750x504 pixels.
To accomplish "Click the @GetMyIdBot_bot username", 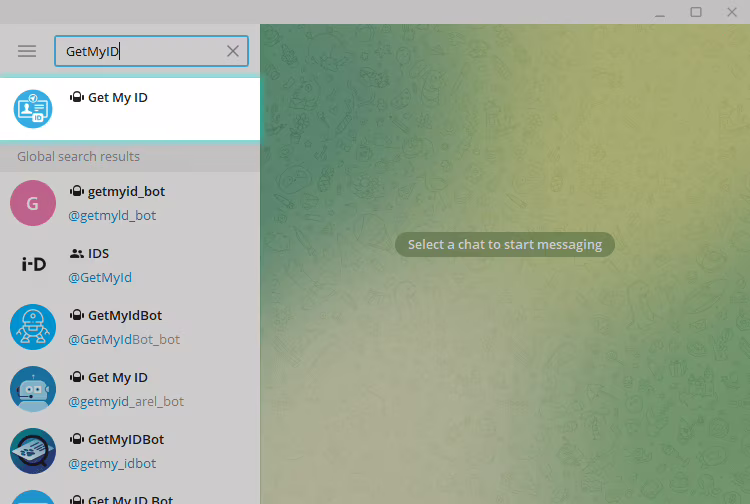I will point(124,339).
